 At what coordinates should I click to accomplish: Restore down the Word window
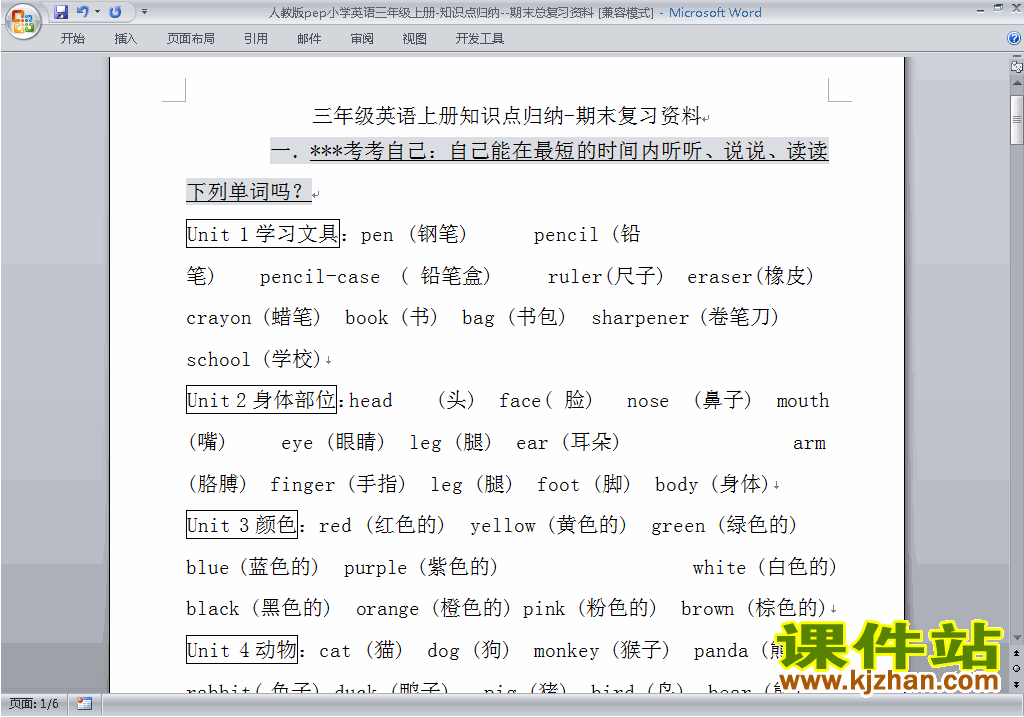998,9
